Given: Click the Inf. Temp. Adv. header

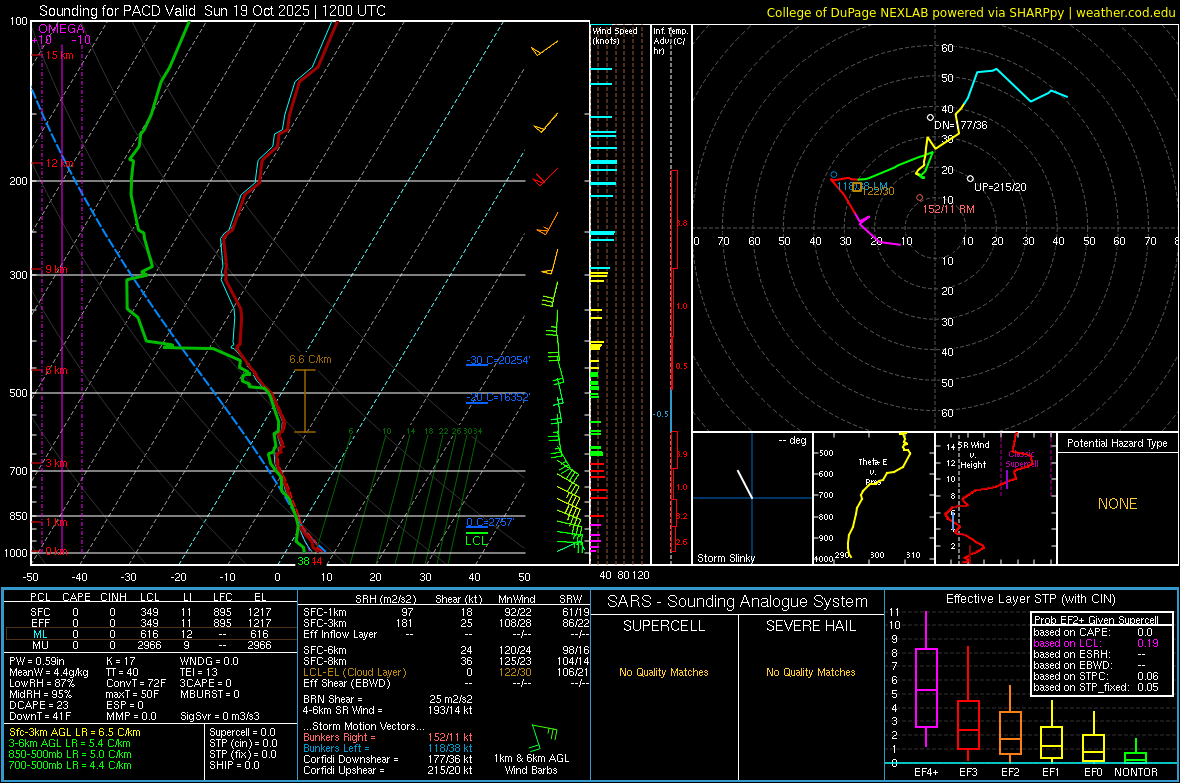Looking at the screenshot, I should (670, 41).
